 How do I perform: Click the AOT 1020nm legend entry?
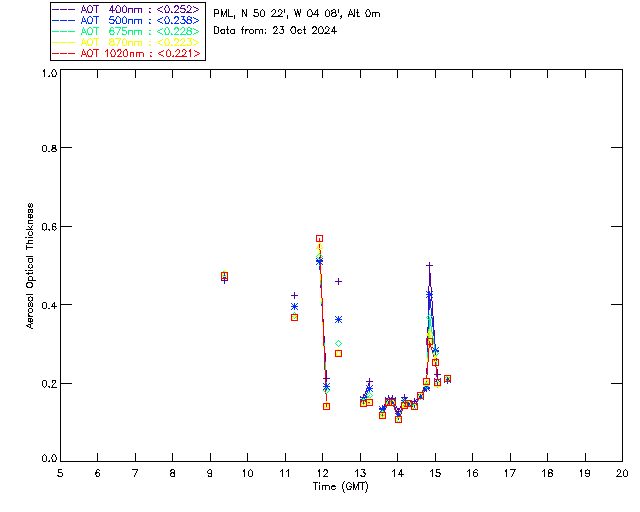pyautogui.click(x=127, y=53)
